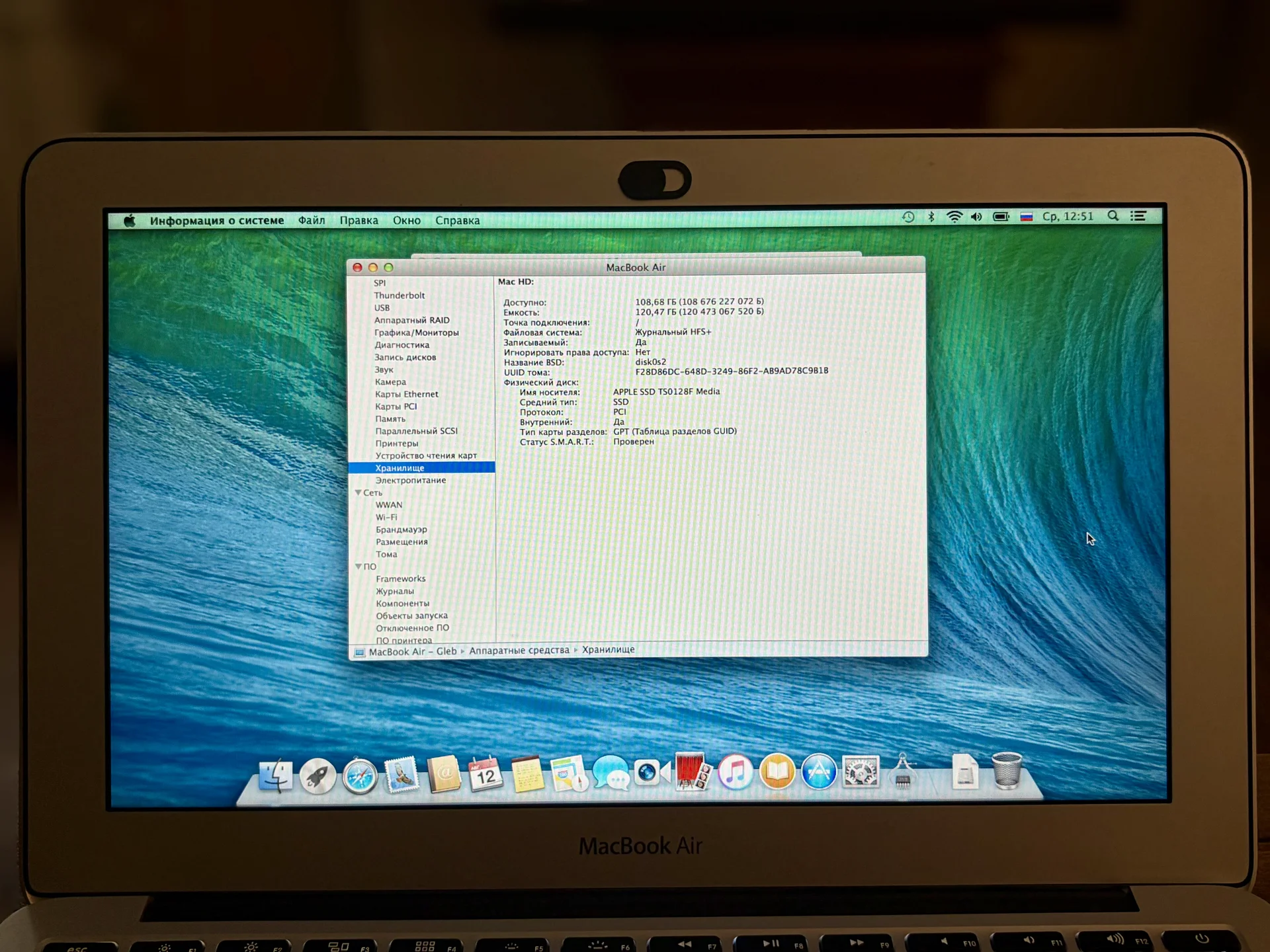Open Contacts book icon in Dock
The image size is (1270, 952).
444,773
